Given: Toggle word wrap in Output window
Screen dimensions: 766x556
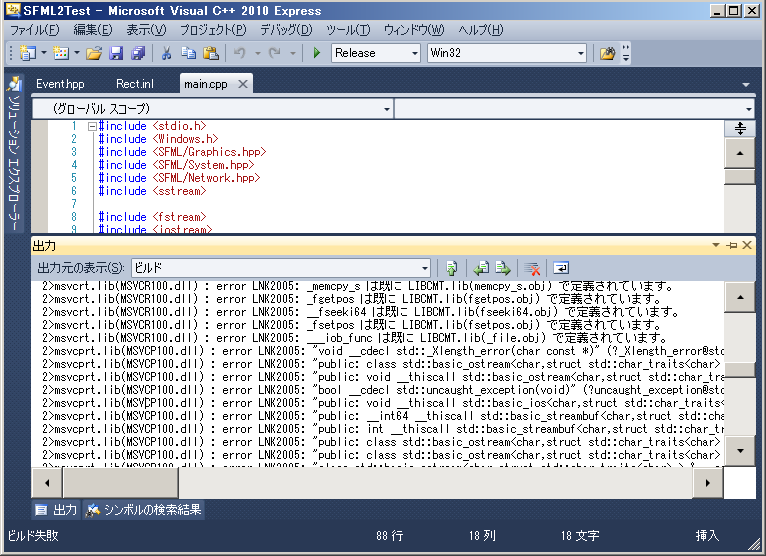Looking at the screenshot, I should coord(561,268).
